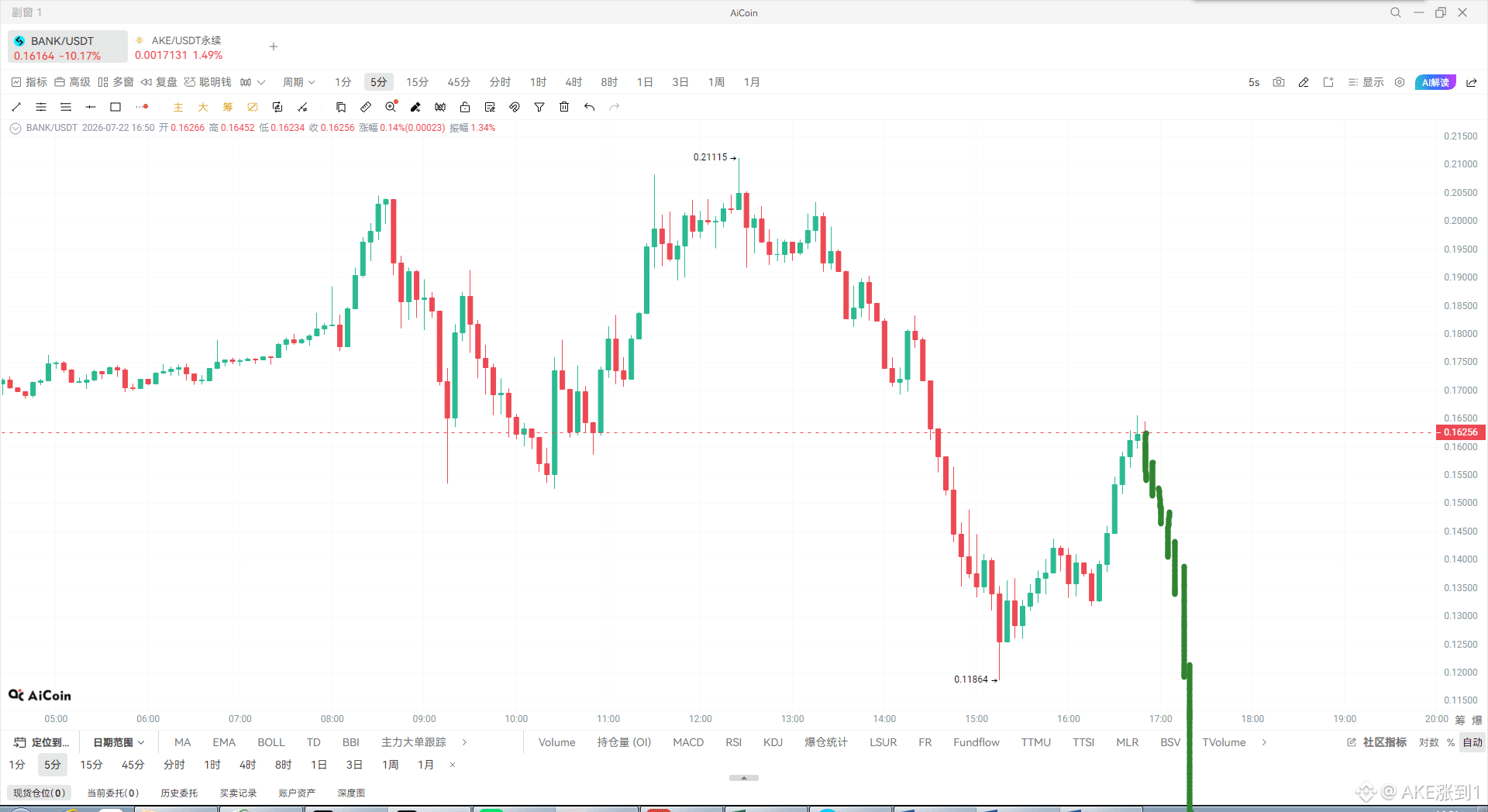1488x812 pixels.
Task: Open the 聪明钱 smart money button
Action: point(208,82)
